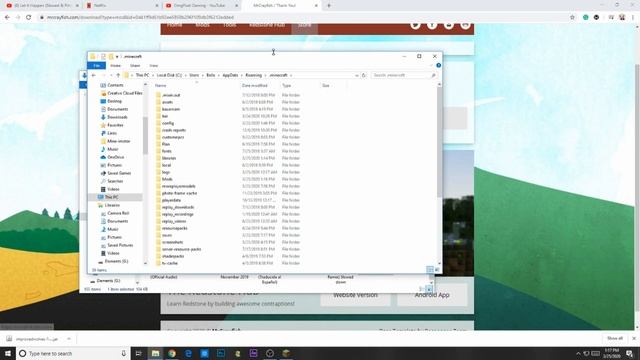This screenshot has height=360, width=640.
Task: Open the downloaded jar file chip
Action: click(37, 339)
